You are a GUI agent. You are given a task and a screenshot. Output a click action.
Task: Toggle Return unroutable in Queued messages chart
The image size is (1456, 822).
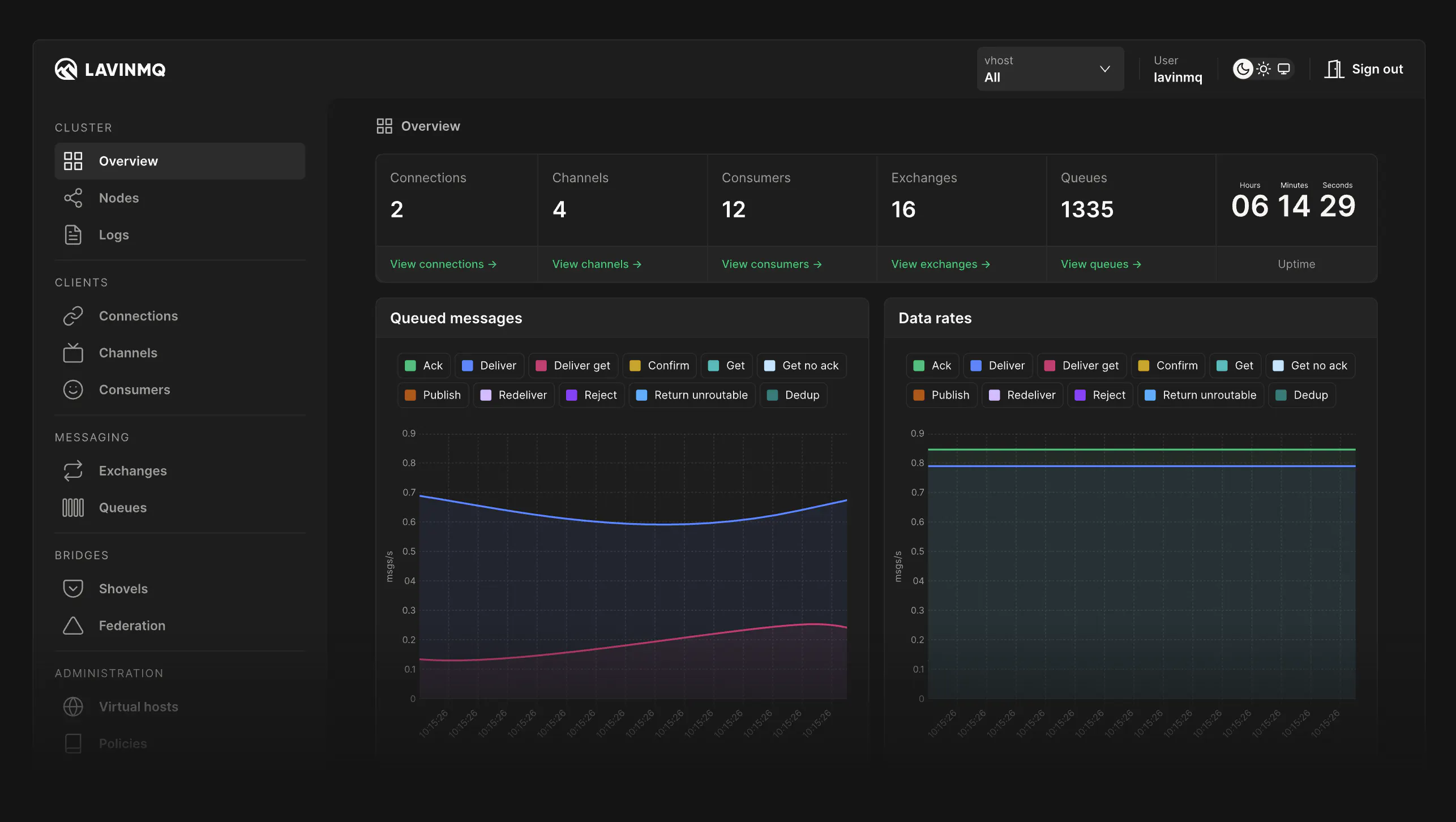pyautogui.click(x=692, y=395)
